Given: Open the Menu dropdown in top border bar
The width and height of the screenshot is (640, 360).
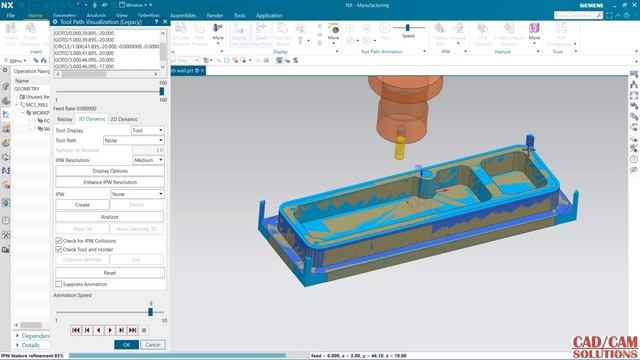Looking at the screenshot, I should (18, 60).
